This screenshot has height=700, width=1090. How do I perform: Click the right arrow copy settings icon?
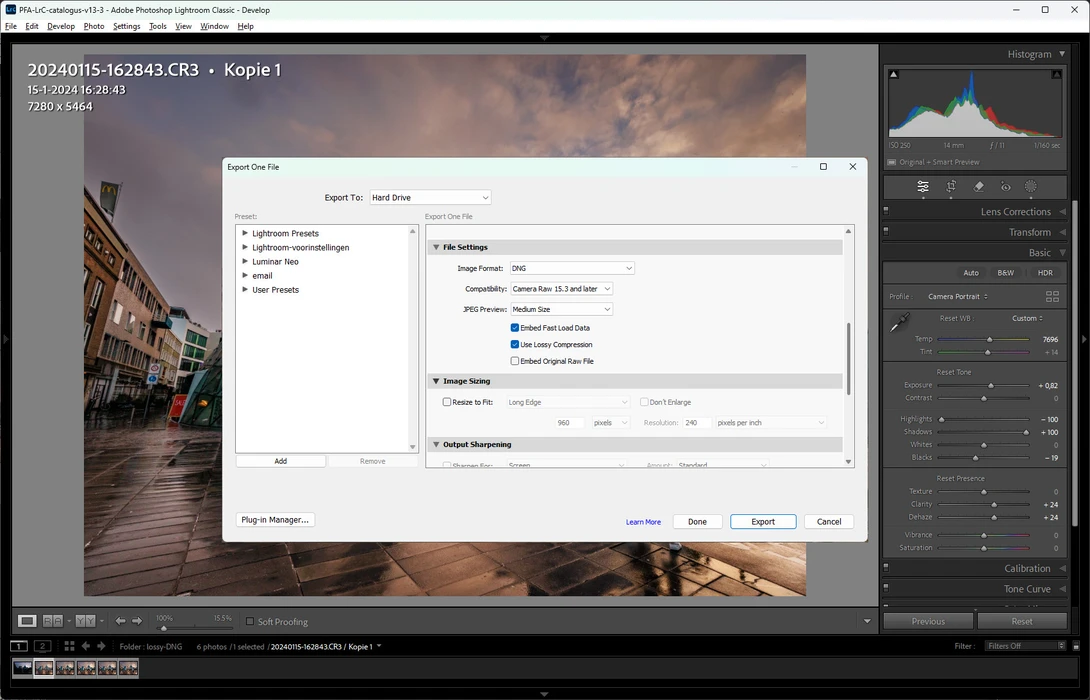point(137,621)
